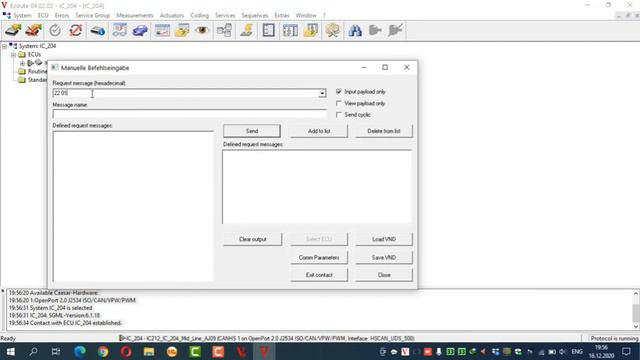Select the Routine folder in the tree
Viewport: 640px width, 360px height.
click(x=37, y=71)
